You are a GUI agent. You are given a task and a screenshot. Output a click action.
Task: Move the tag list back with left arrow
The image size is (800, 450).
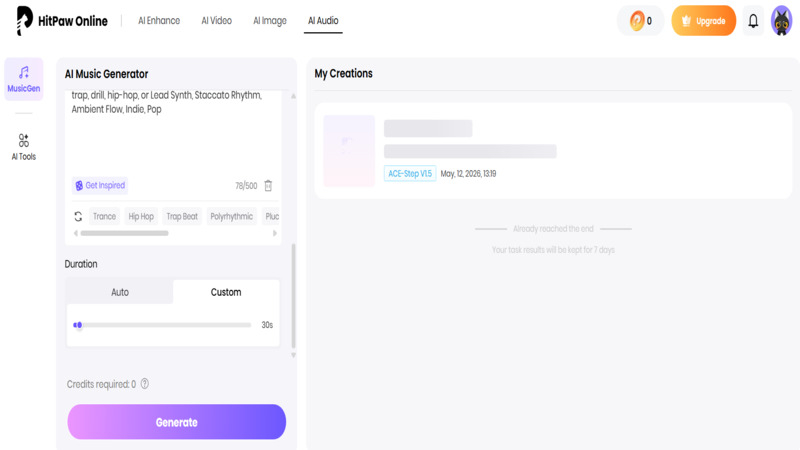[76, 233]
